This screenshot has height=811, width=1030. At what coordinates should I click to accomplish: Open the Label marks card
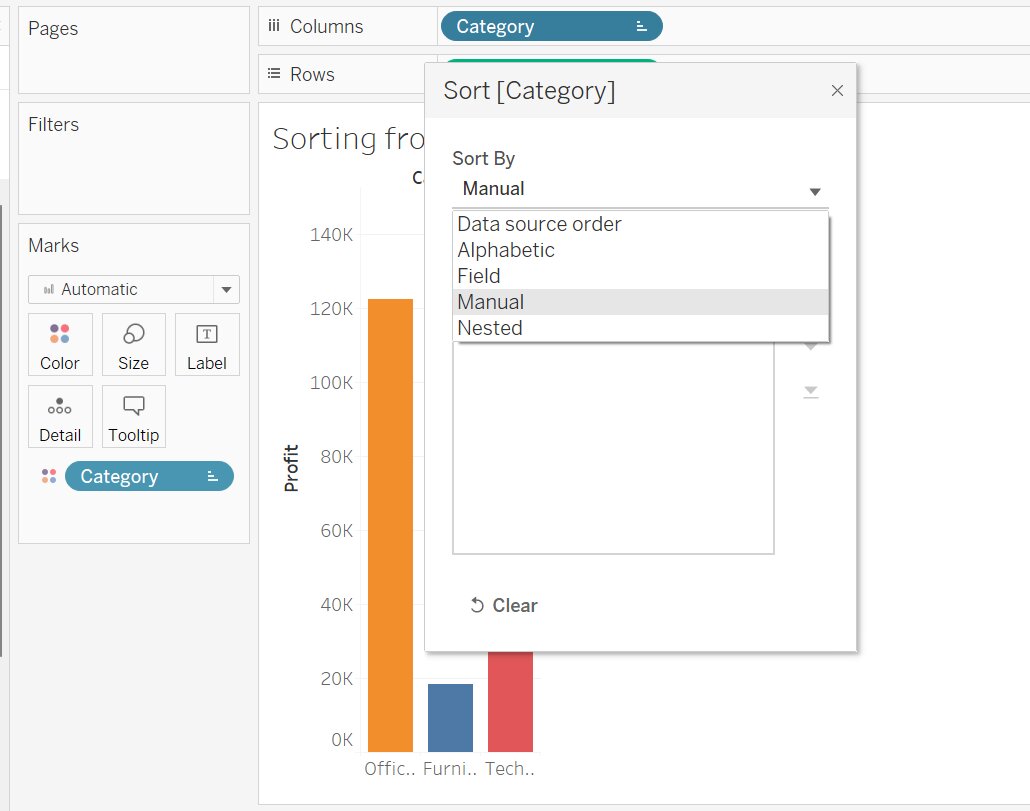(207, 344)
